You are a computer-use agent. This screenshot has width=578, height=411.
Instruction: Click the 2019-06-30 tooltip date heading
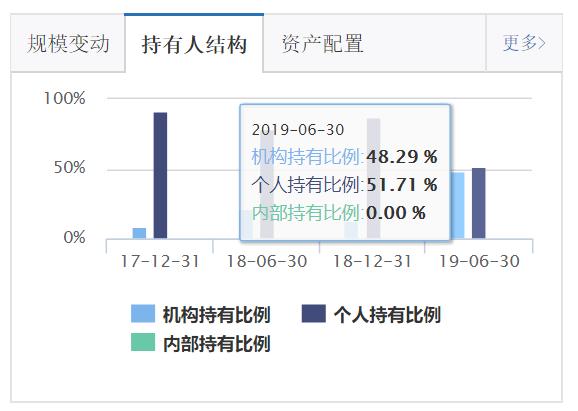[x=298, y=130]
